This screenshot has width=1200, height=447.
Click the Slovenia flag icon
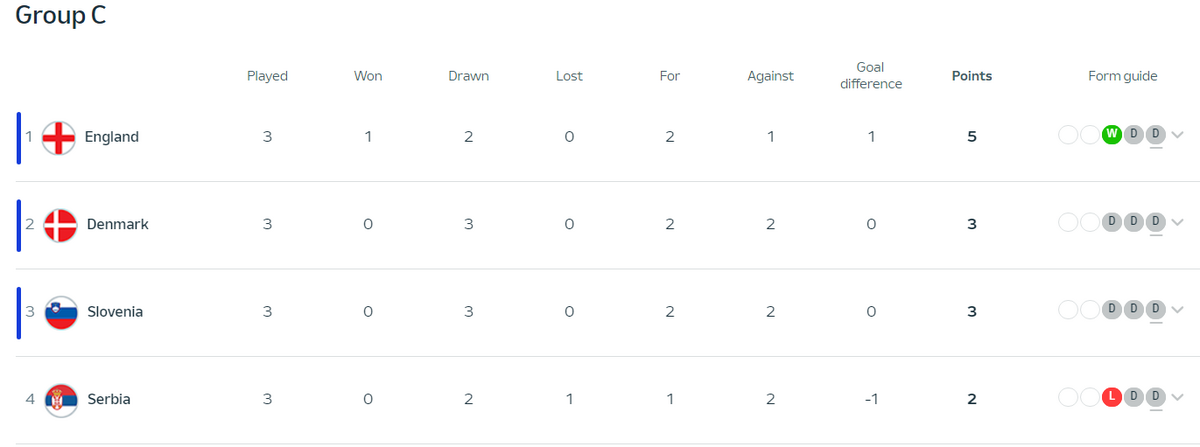tap(61, 312)
